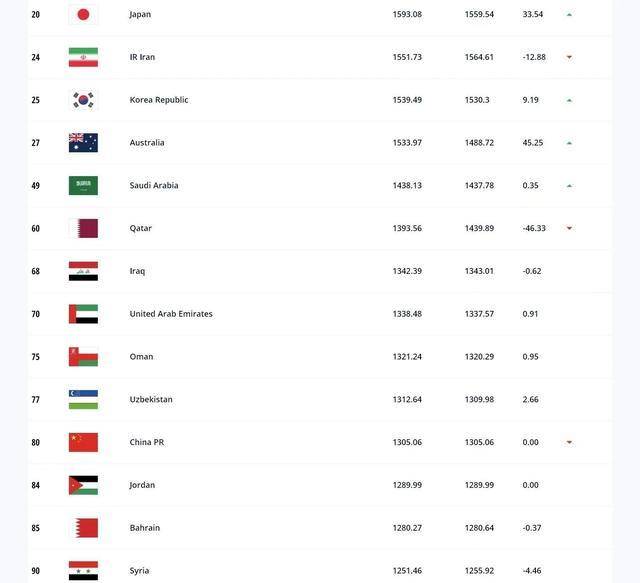Select the Korea Republic flag

83,100
